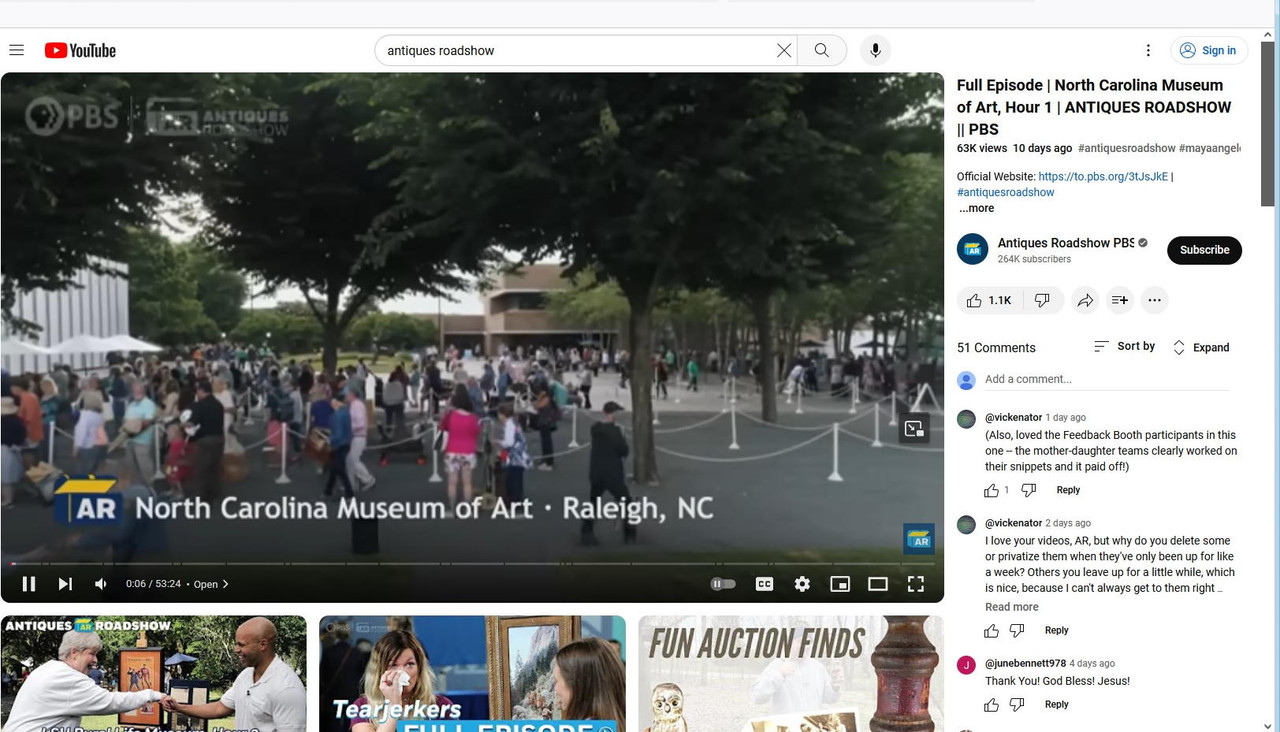Enter full screen mode
Image resolution: width=1280 pixels, height=732 pixels.
[x=915, y=584]
